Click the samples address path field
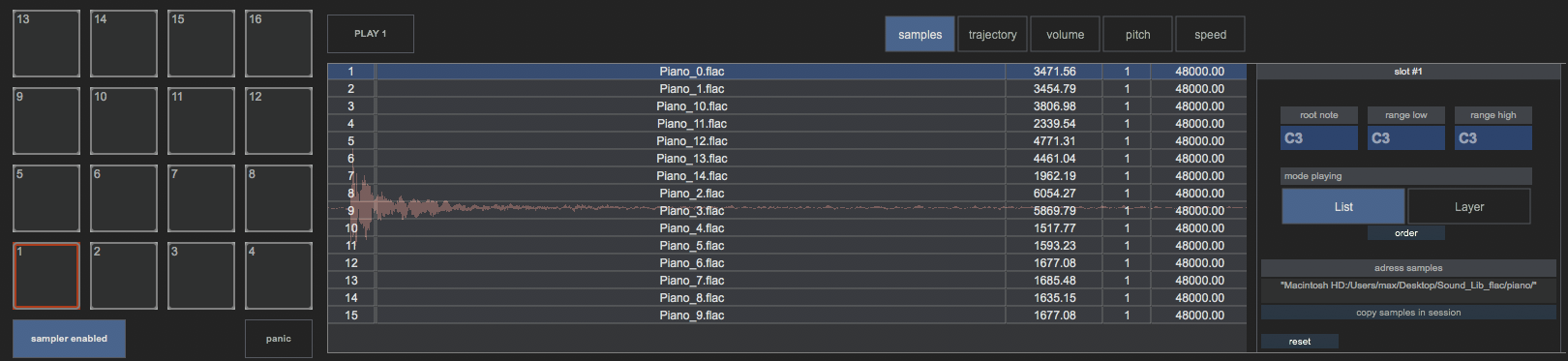Viewport: 1568px width, 361px height. coord(1408,286)
